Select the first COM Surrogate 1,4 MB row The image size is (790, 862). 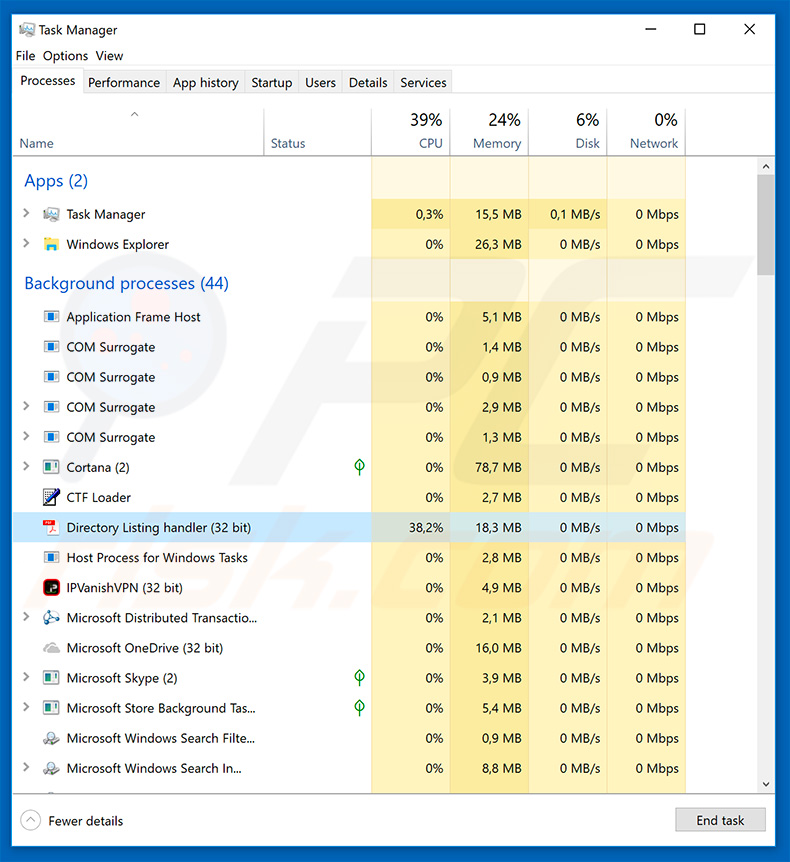tap(349, 347)
